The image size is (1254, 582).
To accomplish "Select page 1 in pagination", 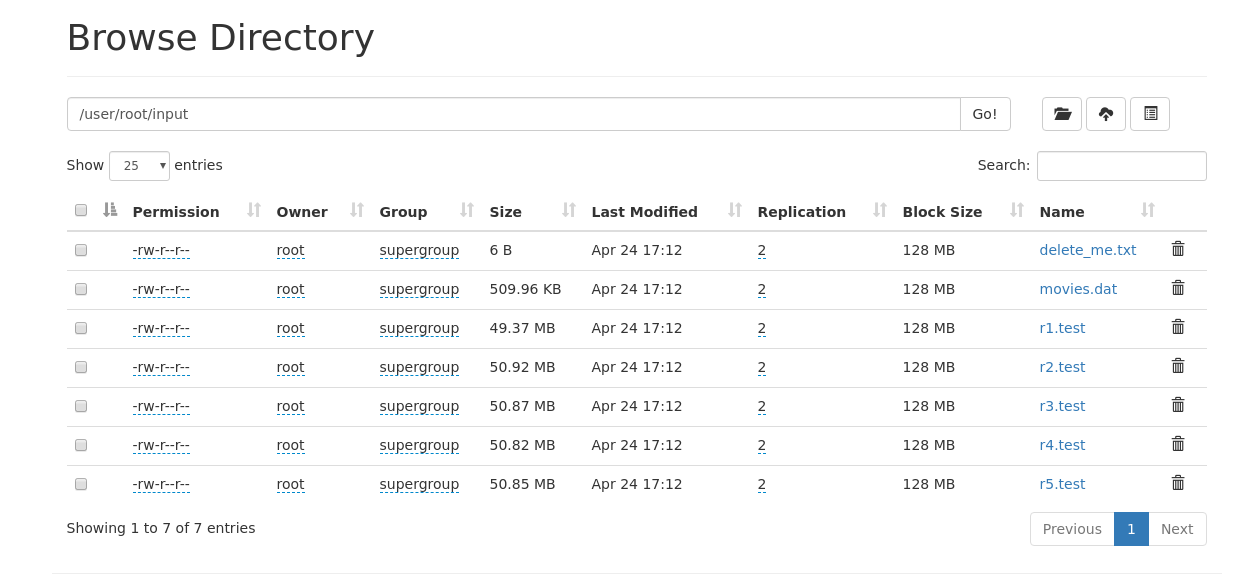I will pyautogui.click(x=1131, y=529).
